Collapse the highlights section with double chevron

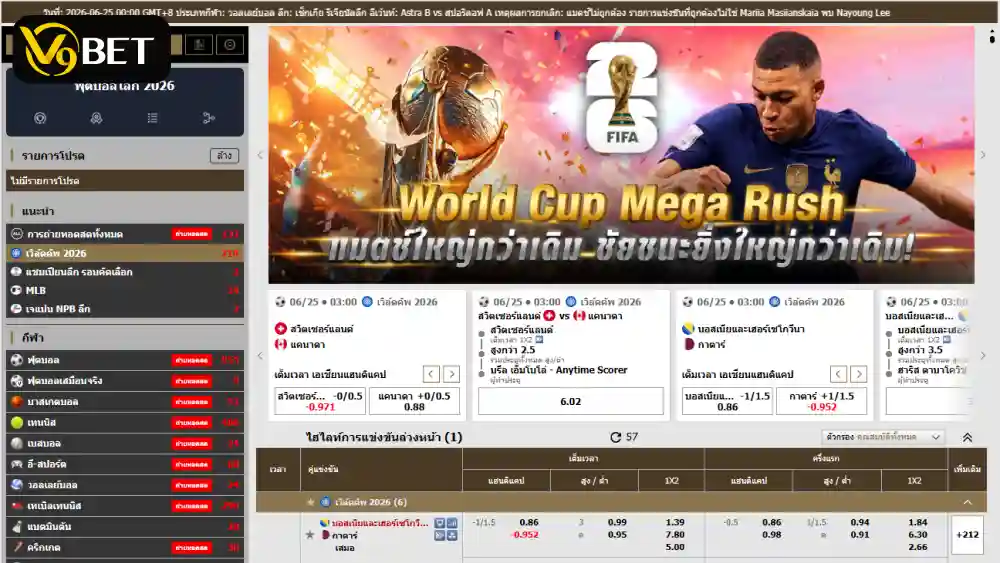(967, 437)
